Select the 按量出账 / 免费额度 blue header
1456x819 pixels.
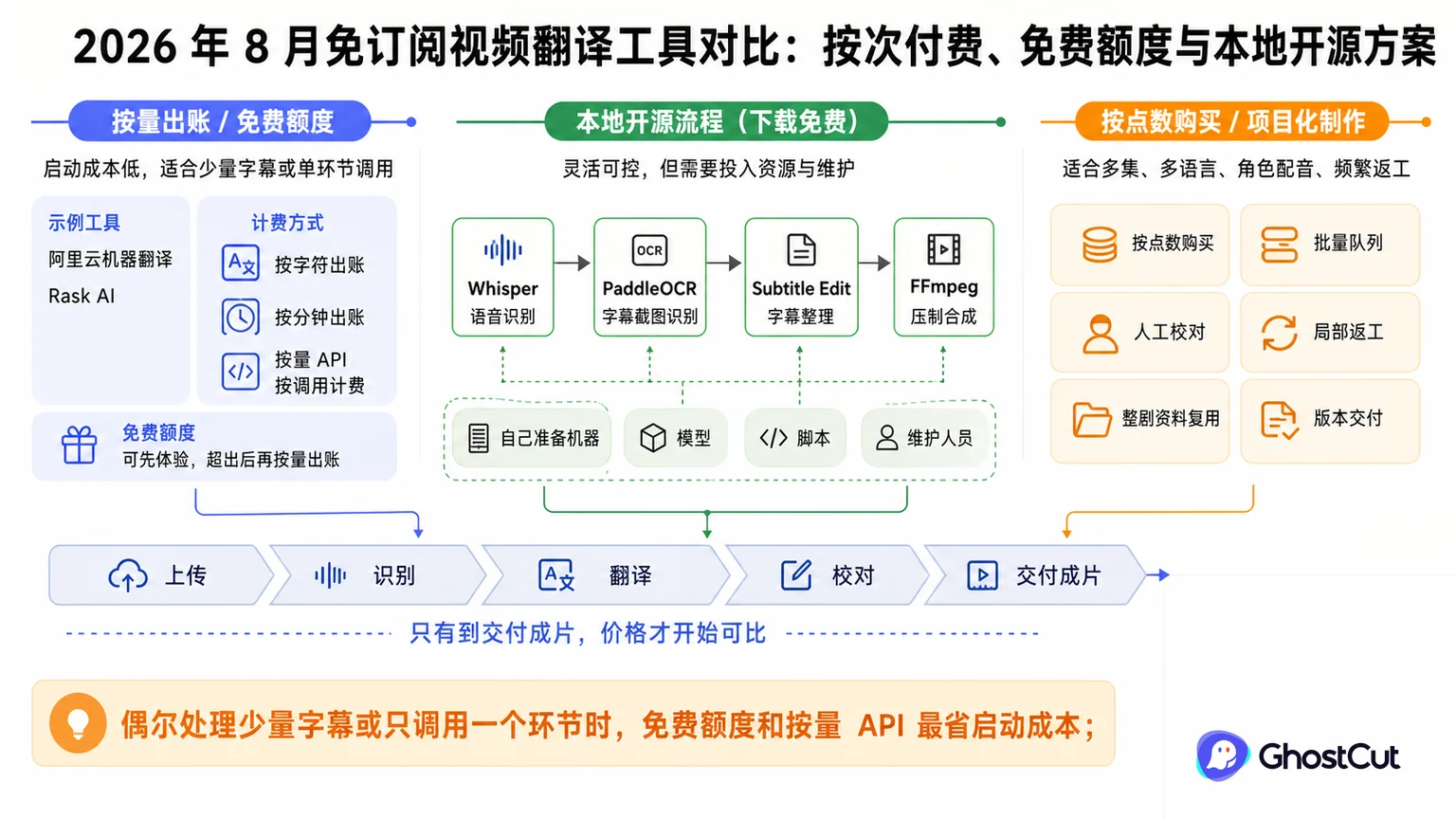pyautogui.click(x=220, y=121)
